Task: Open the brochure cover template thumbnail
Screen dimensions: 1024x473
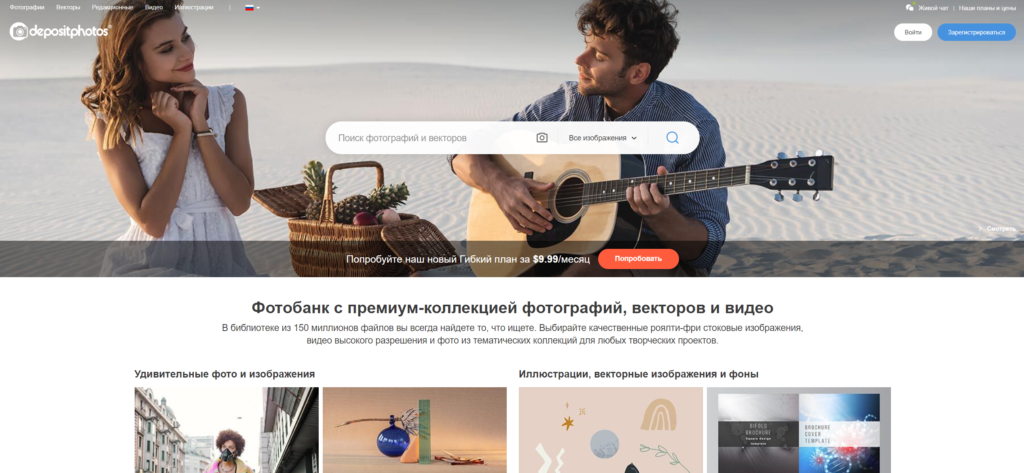Action: point(799,430)
